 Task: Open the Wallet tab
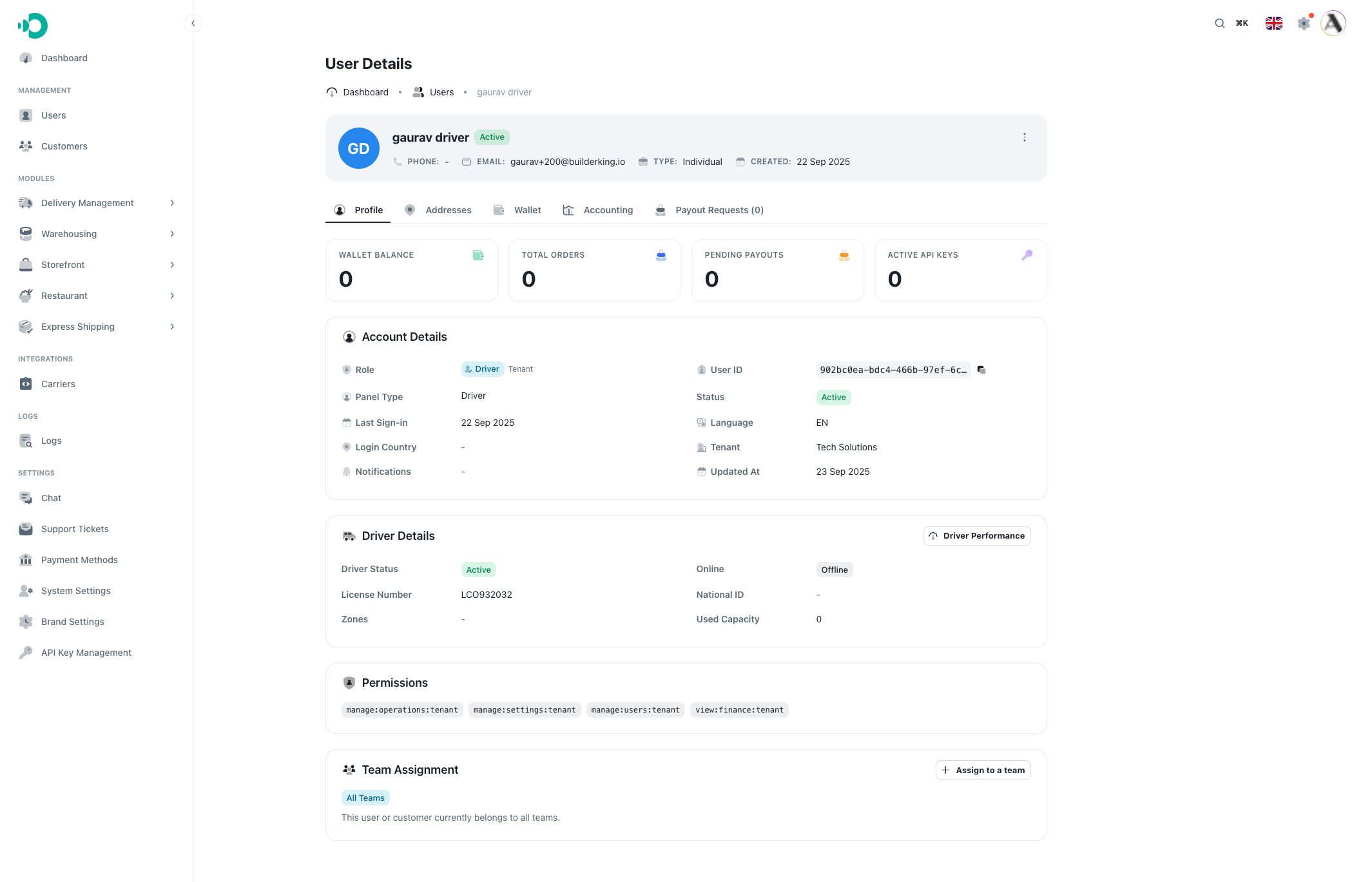click(x=517, y=210)
